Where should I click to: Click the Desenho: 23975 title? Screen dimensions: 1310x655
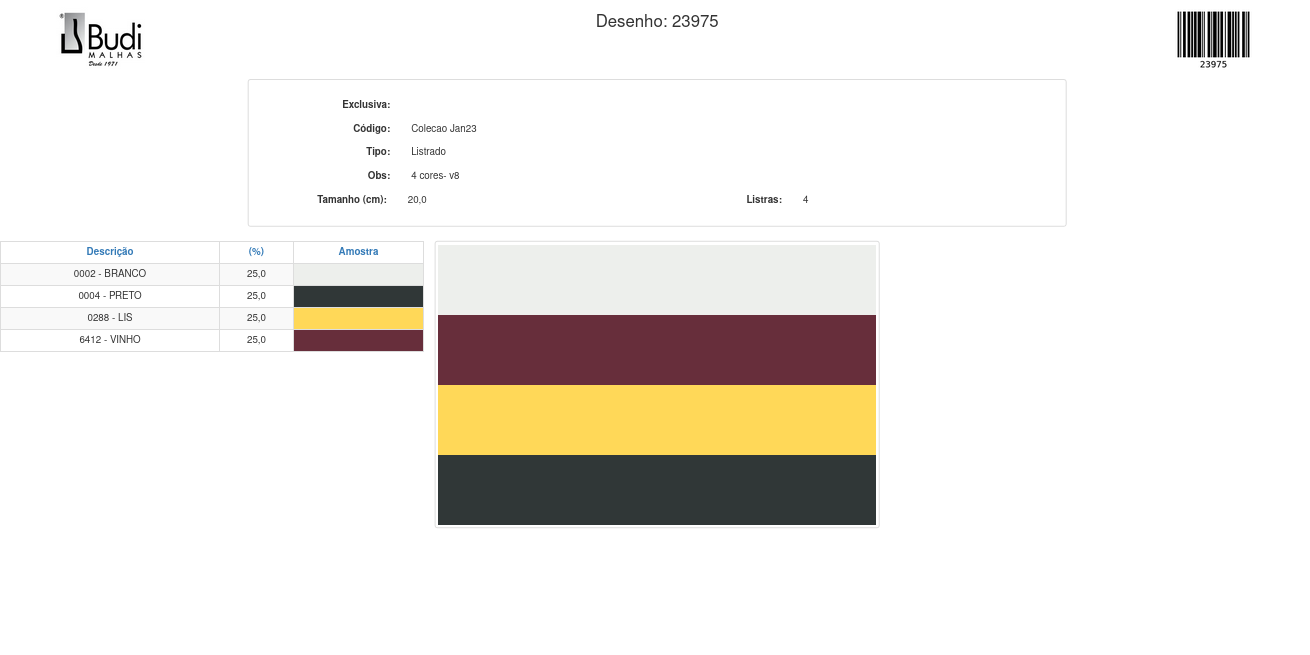(x=656, y=21)
